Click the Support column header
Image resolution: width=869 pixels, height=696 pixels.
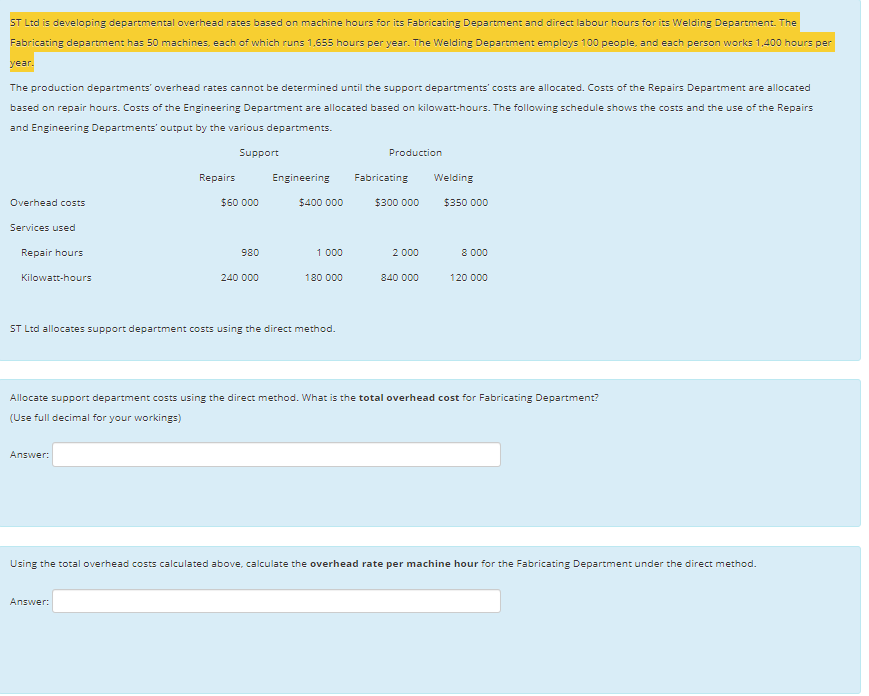click(259, 152)
